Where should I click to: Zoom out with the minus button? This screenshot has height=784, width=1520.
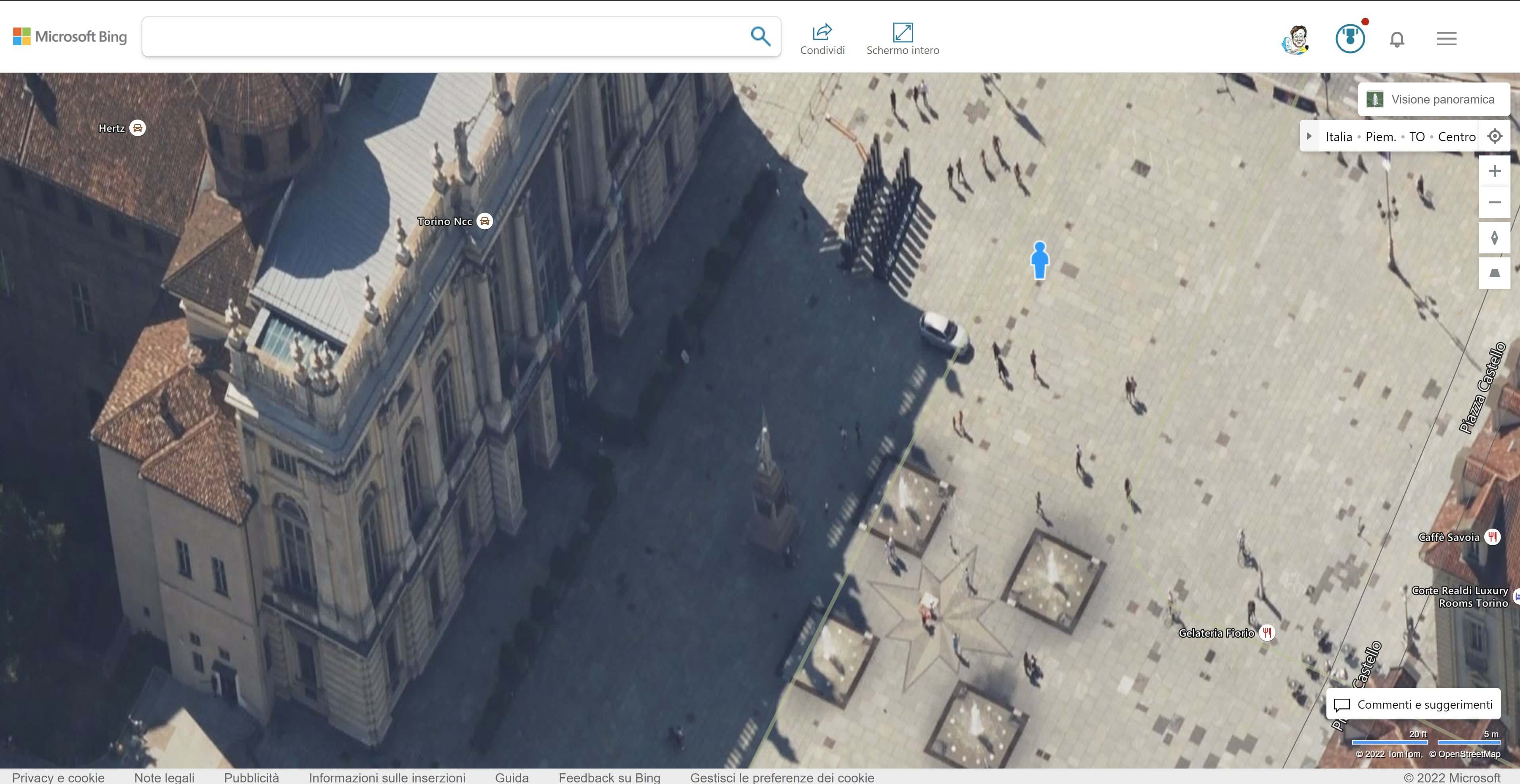click(x=1495, y=202)
